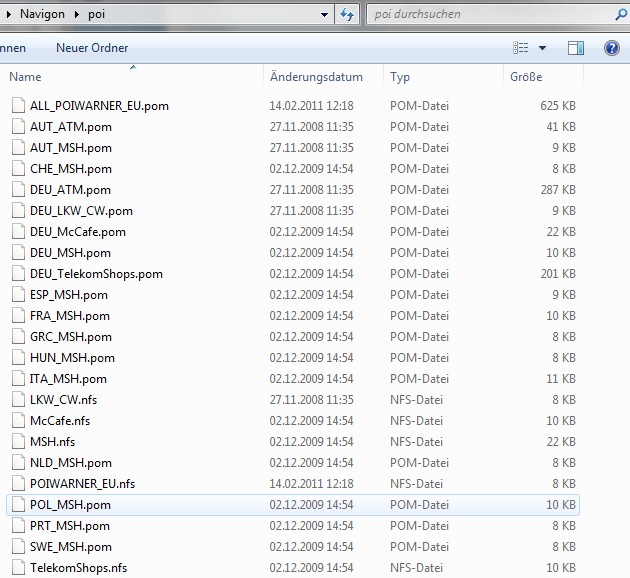Image resolution: width=630 pixels, height=578 pixels.
Task: Sort by the Name column header
Action: tap(25, 77)
